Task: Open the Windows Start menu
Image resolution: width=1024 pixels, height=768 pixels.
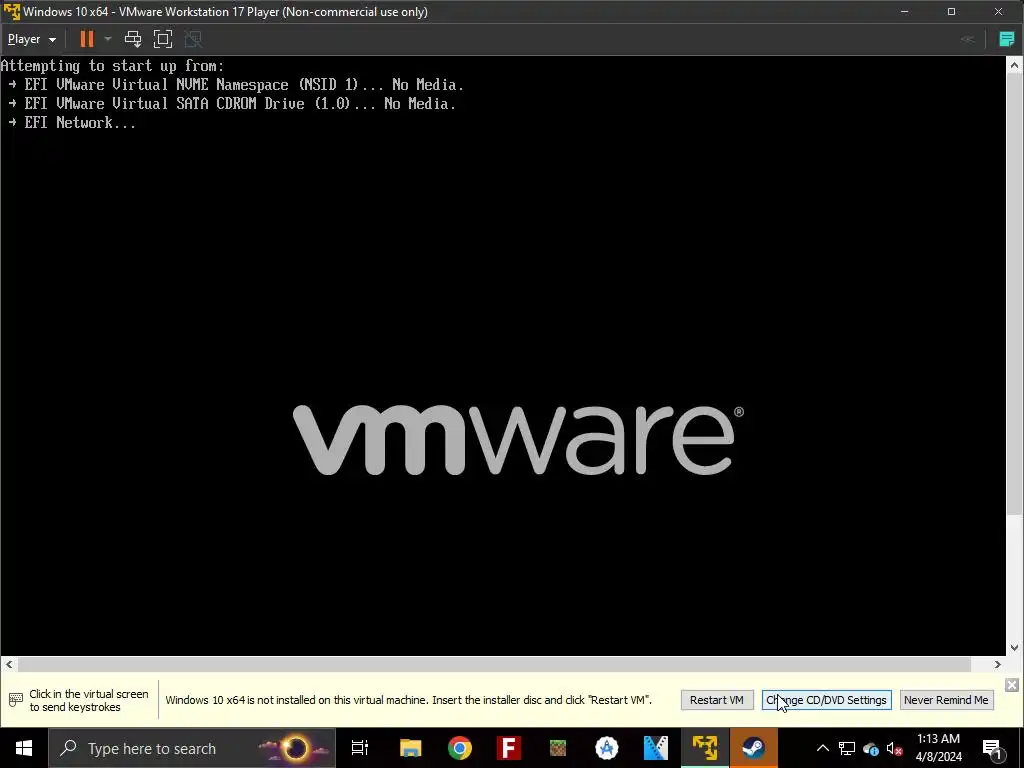Action: point(24,748)
